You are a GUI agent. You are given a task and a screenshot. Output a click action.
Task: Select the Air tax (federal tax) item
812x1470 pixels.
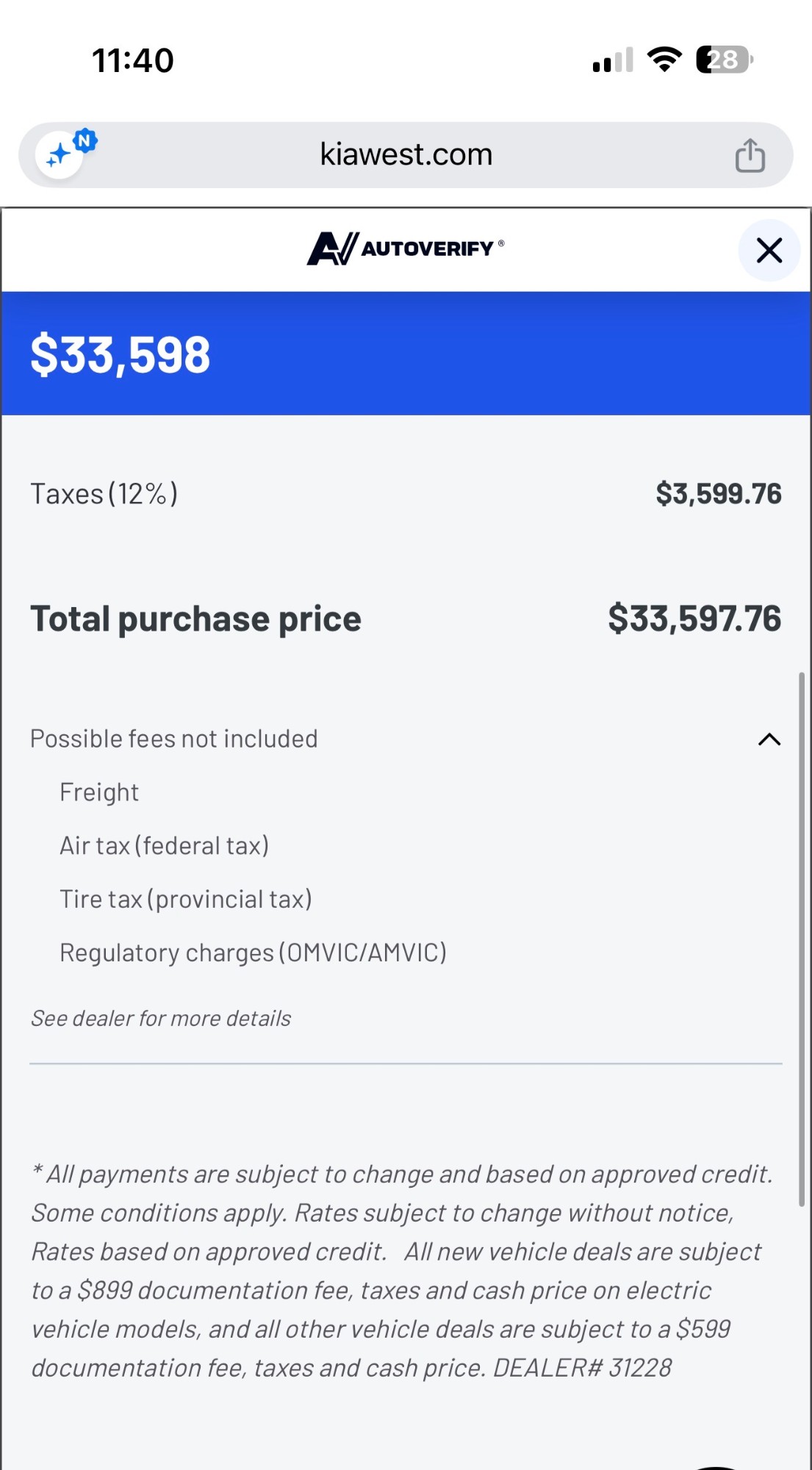coord(165,846)
